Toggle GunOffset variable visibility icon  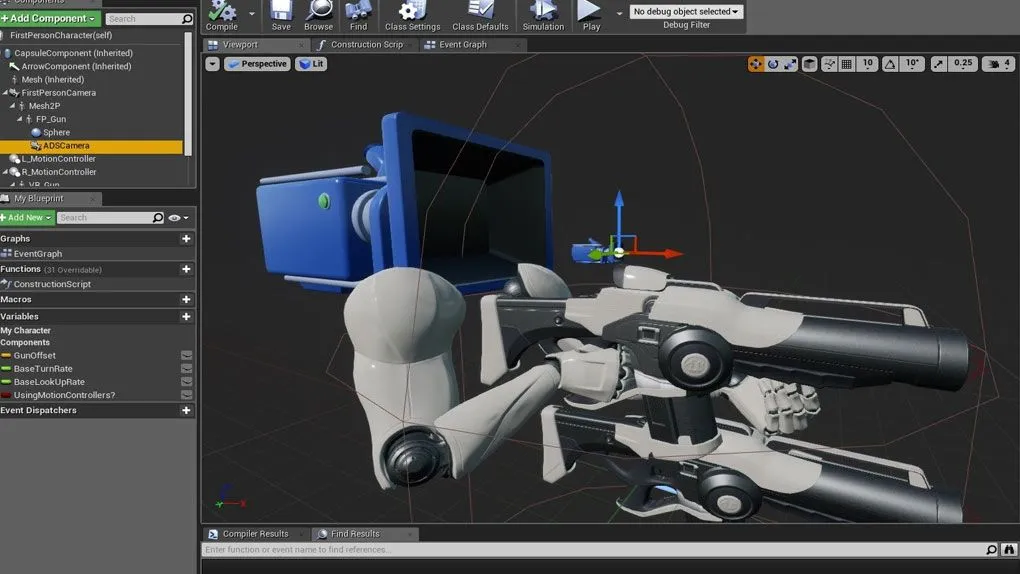(x=187, y=355)
